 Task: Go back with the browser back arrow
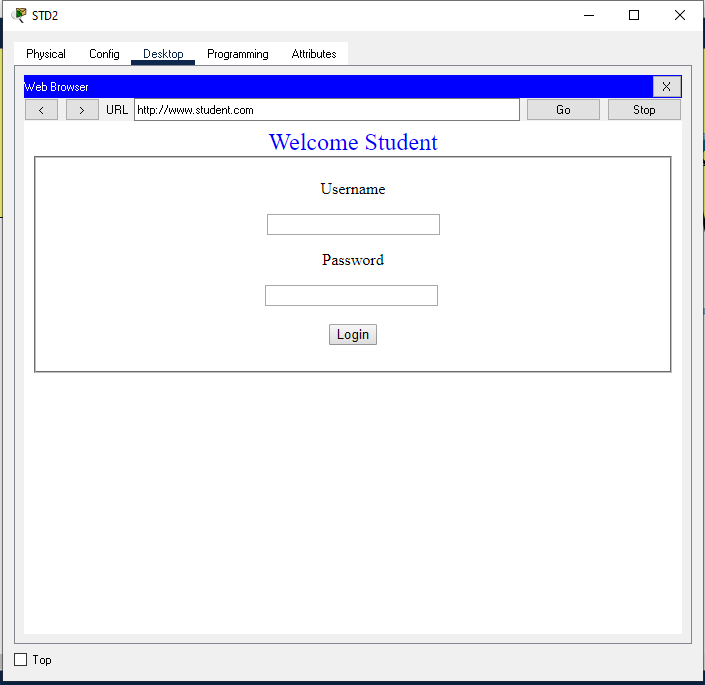pos(41,110)
